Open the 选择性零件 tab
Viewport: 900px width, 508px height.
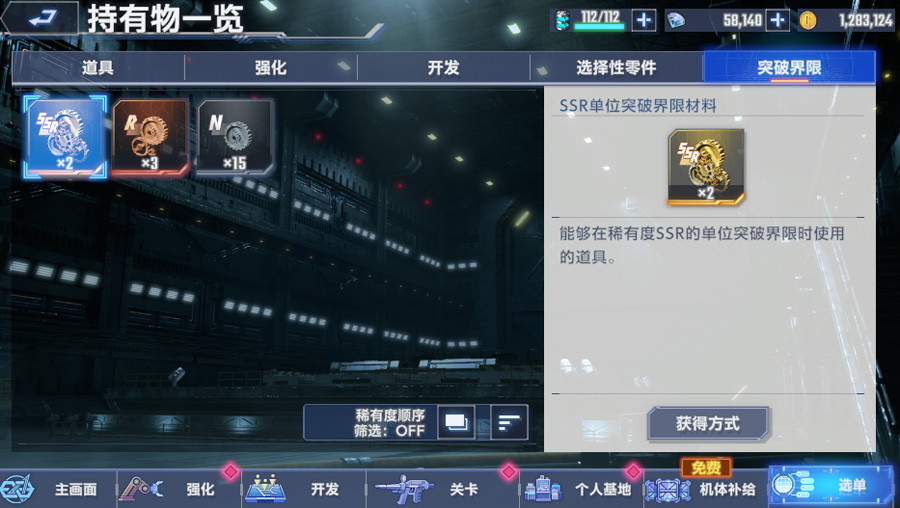(616, 68)
